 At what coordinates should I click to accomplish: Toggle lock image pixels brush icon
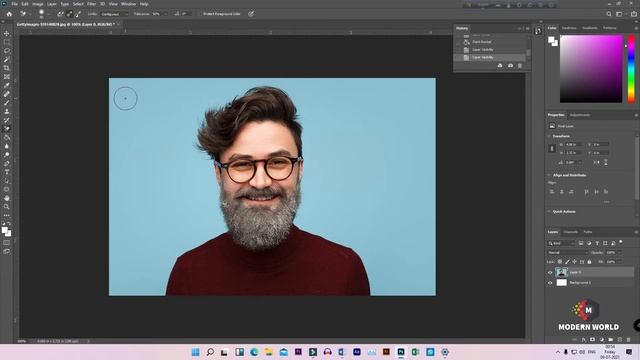tap(567, 262)
